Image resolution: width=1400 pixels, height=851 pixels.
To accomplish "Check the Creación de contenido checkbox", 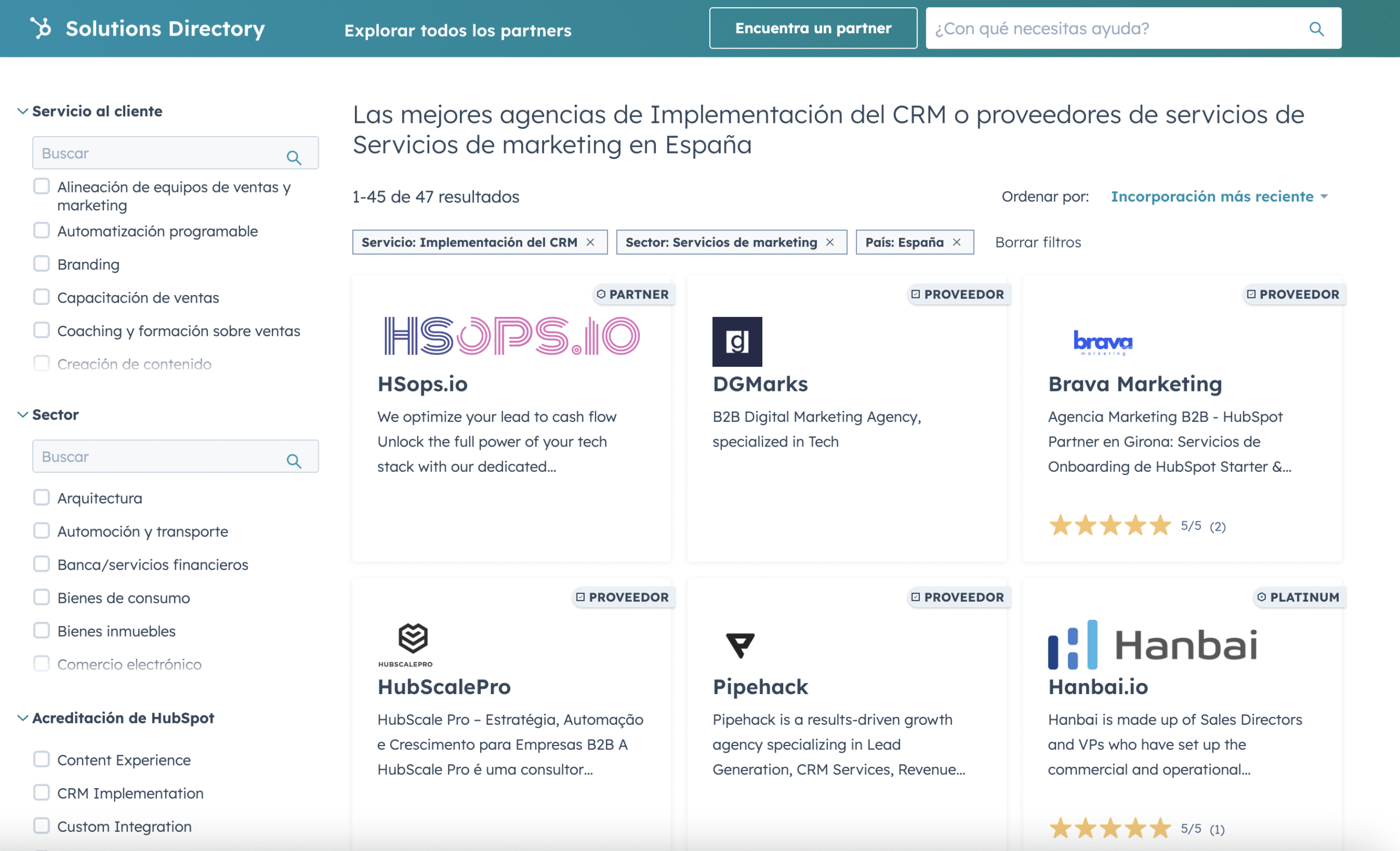I will pyautogui.click(x=42, y=363).
